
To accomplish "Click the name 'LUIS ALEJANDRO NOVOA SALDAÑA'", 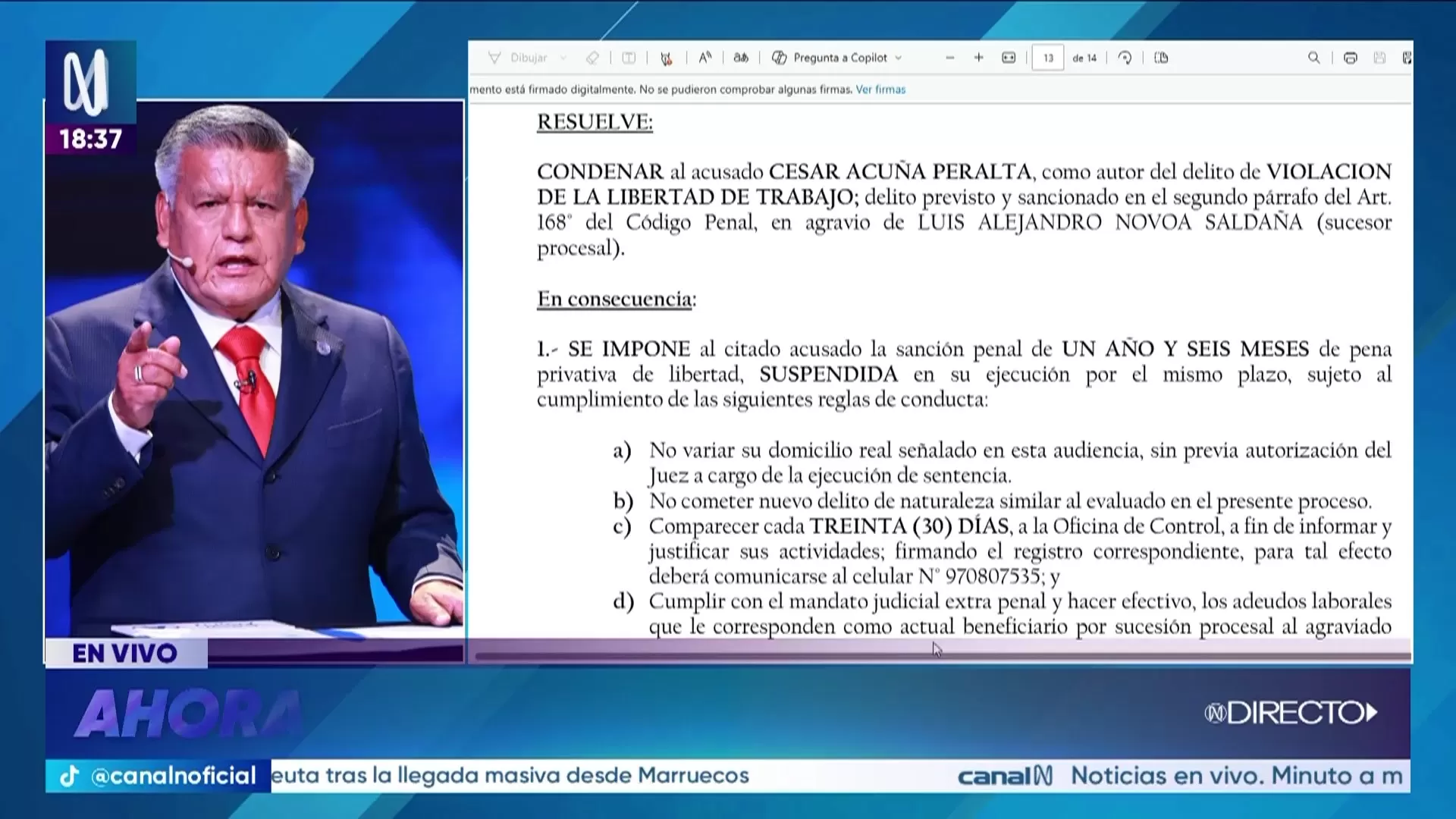I will tap(1110, 222).
